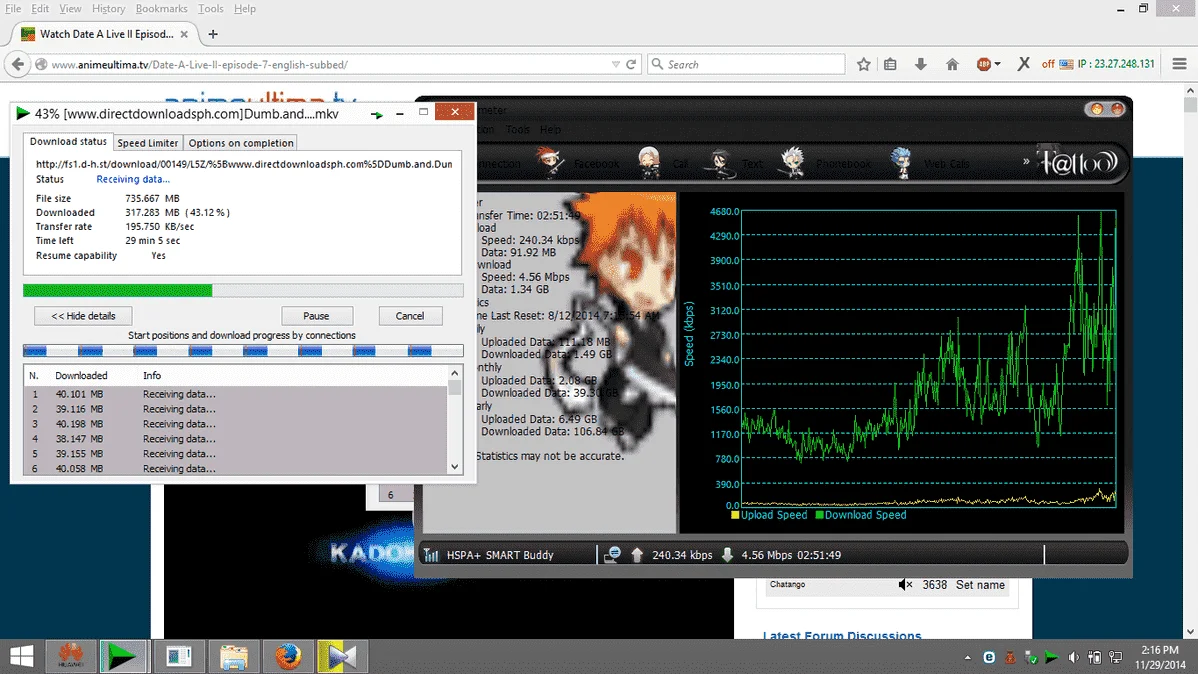Mute Chatango speaker icon
This screenshot has height=674, width=1198.
[905, 585]
